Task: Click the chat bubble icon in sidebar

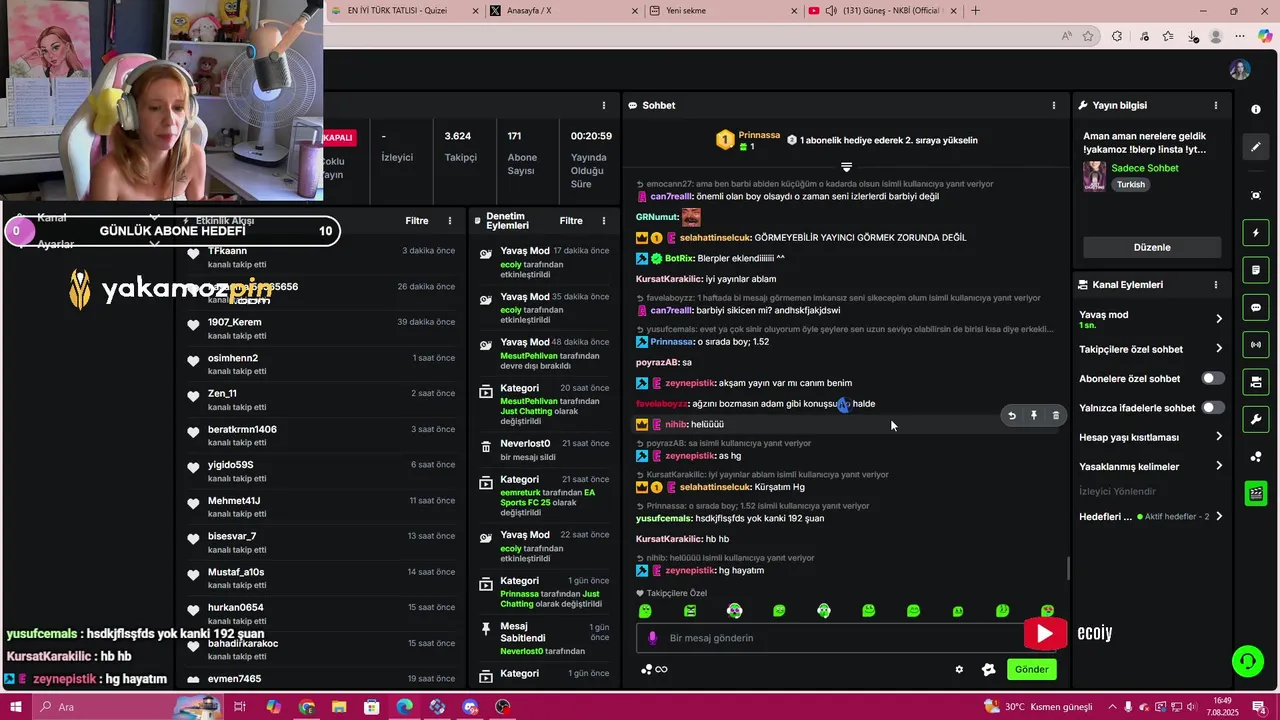Action: [x=1256, y=307]
